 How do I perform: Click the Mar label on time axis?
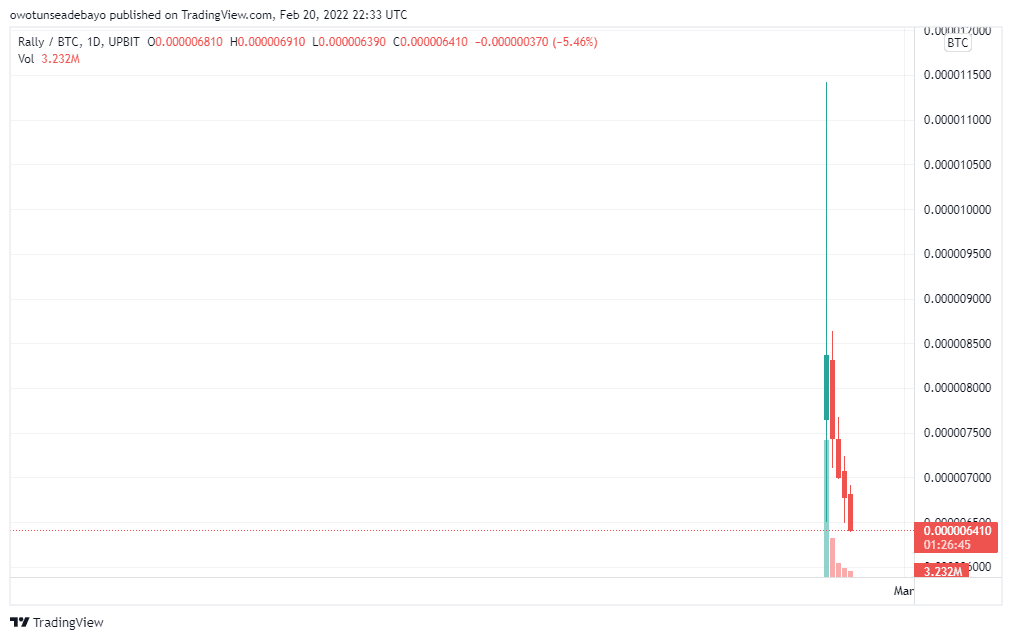(903, 591)
